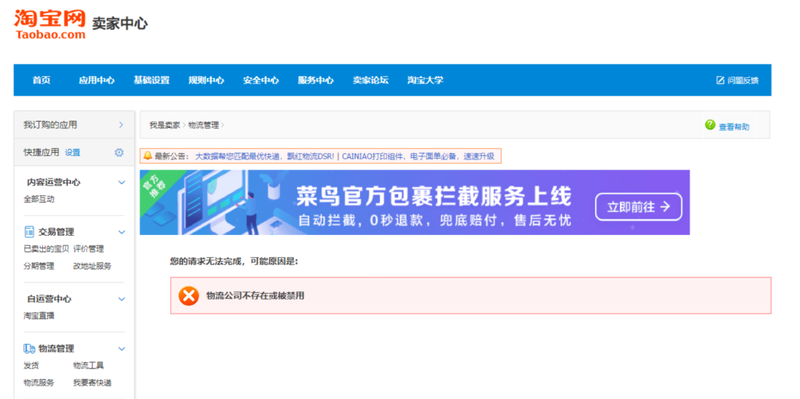
Task: Collapse the 自运营中心 section chevron
Action: coord(121,299)
